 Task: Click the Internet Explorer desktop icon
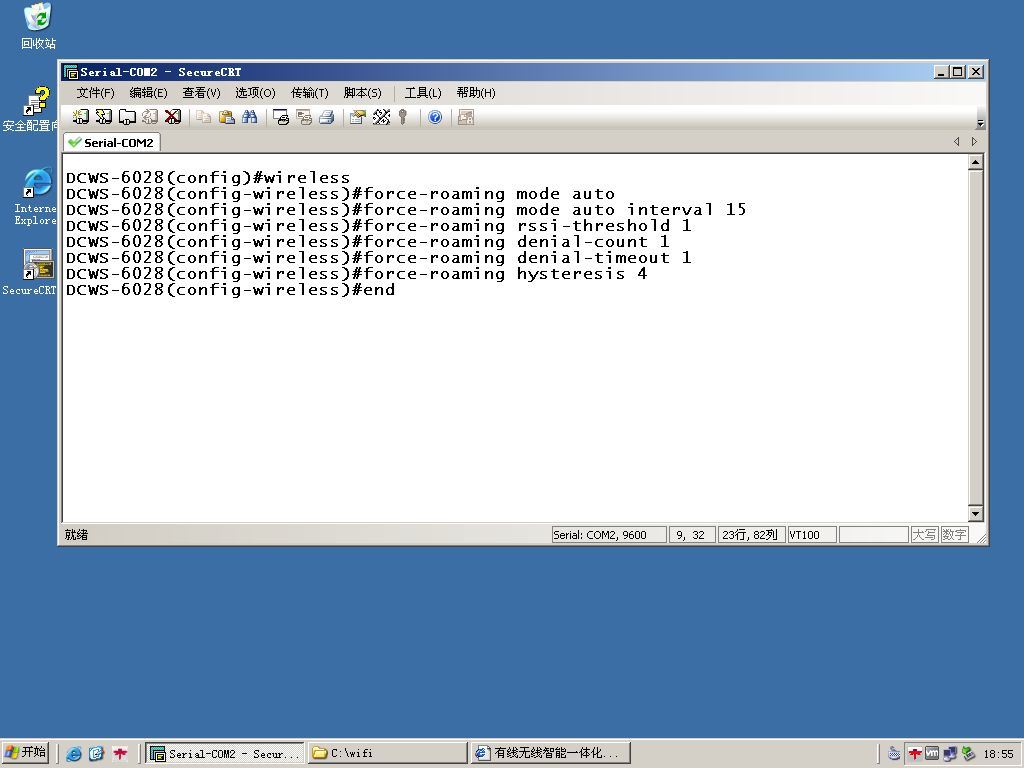coord(36,196)
